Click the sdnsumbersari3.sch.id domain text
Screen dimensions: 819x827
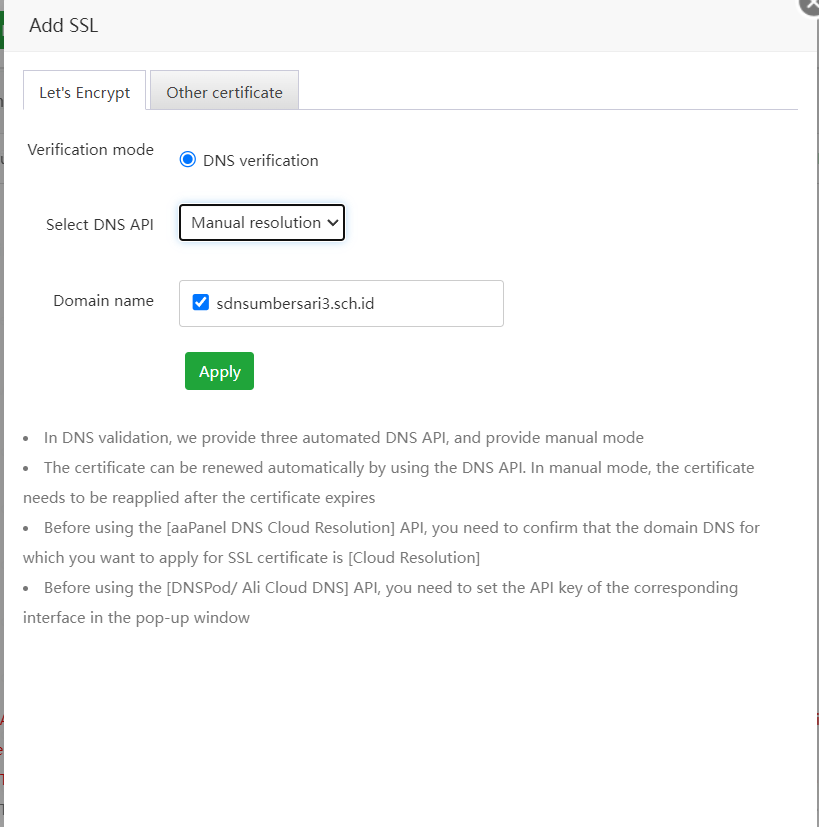(295, 303)
